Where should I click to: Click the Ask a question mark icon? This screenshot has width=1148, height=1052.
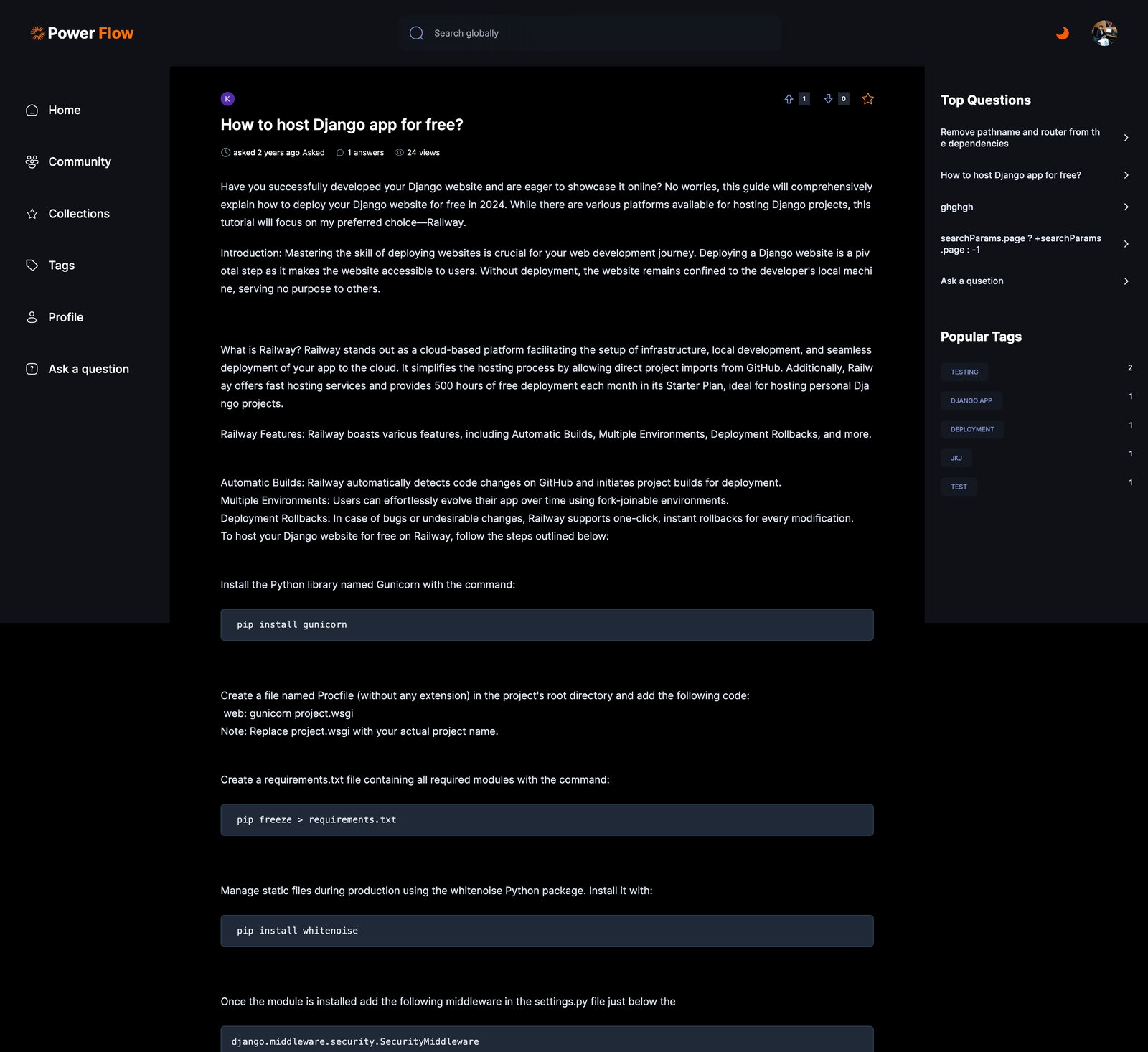click(x=32, y=369)
